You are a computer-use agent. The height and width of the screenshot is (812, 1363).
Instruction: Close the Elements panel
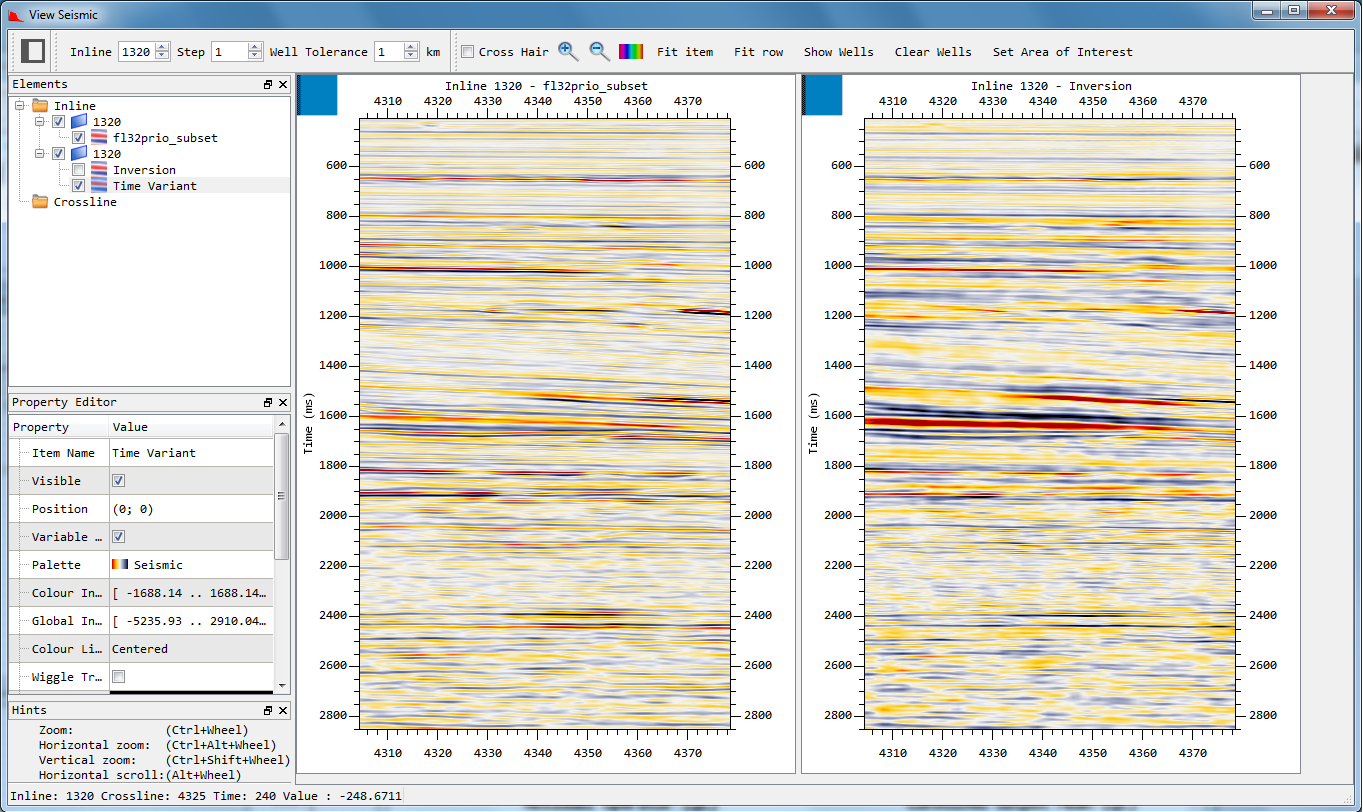pyautogui.click(x=283, y=85)
